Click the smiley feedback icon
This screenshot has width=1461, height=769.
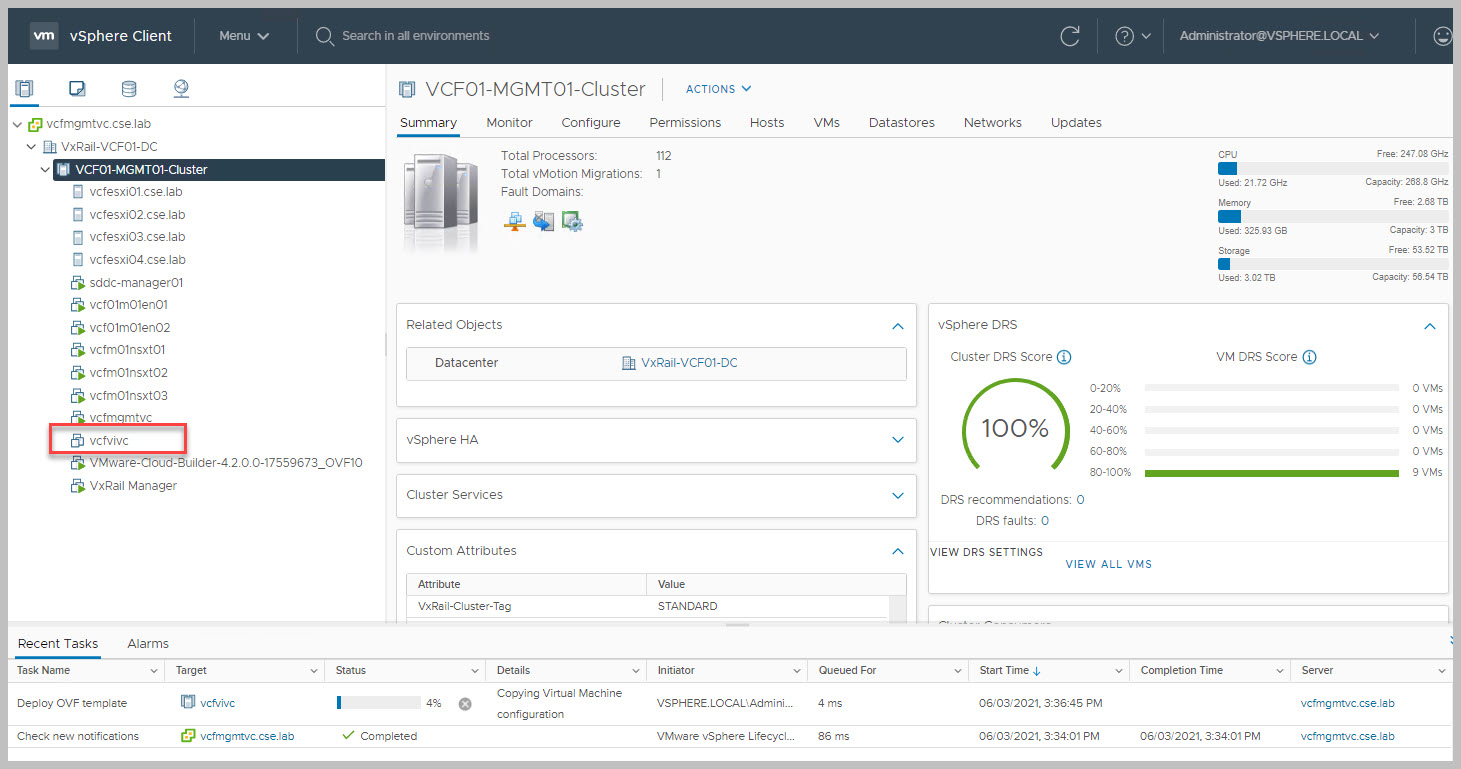tap(1441, 36)
